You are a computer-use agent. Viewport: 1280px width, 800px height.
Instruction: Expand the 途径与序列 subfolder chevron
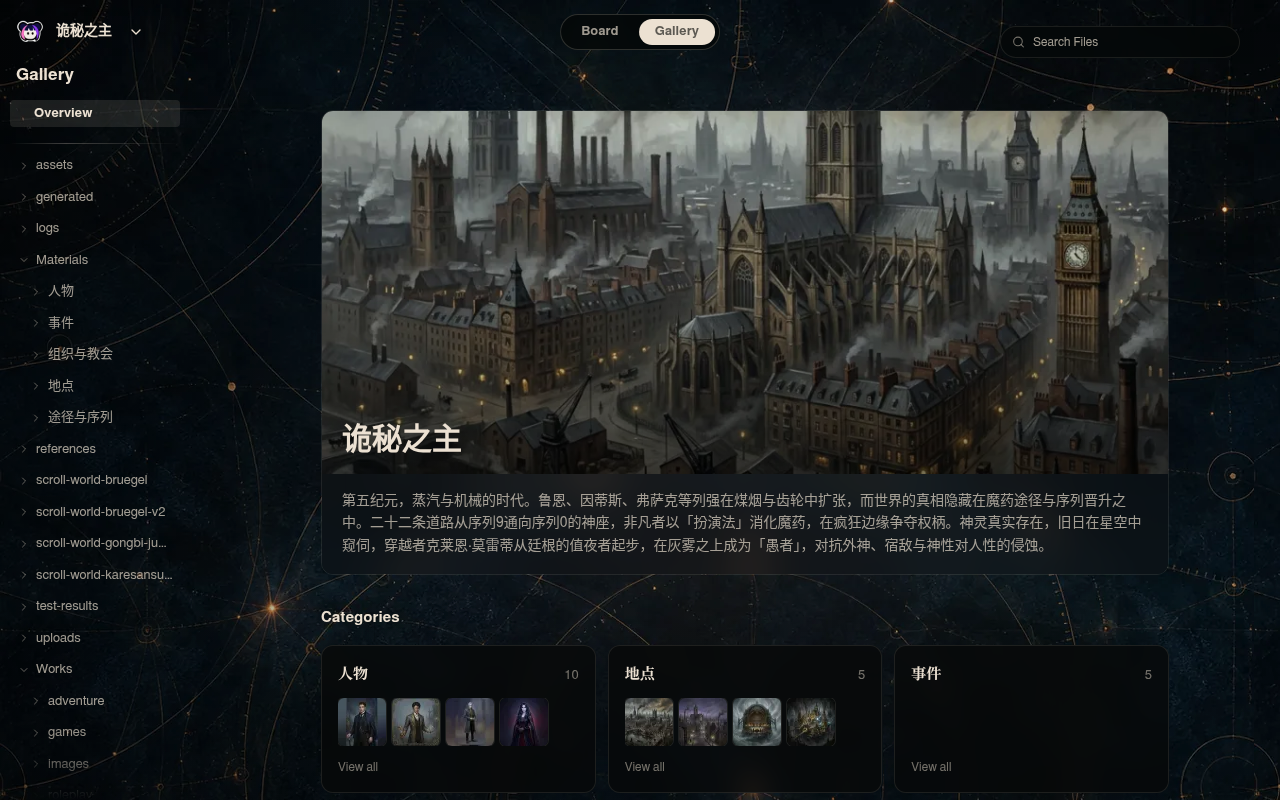click(37, 417)
